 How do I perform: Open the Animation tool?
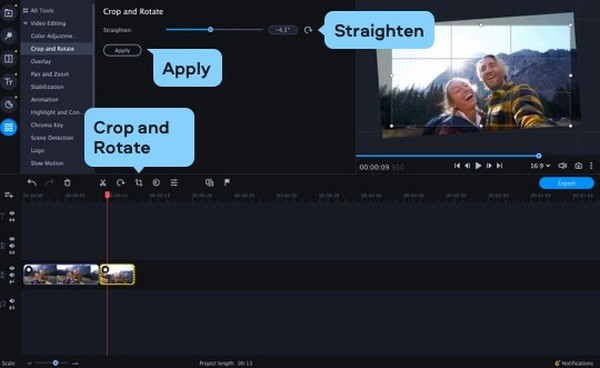pos(44,99)
